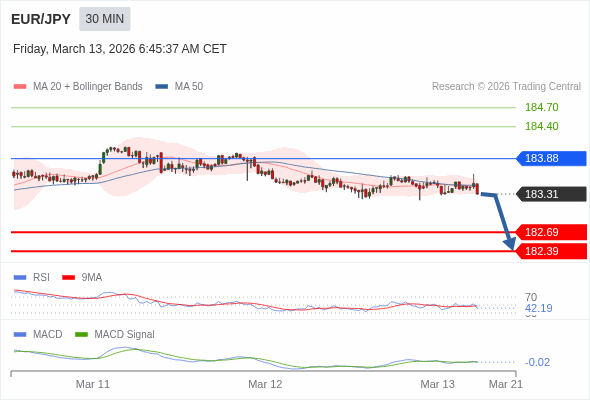Click the 30 MIN timeframe button
The image size is (590, 400).
105,19
